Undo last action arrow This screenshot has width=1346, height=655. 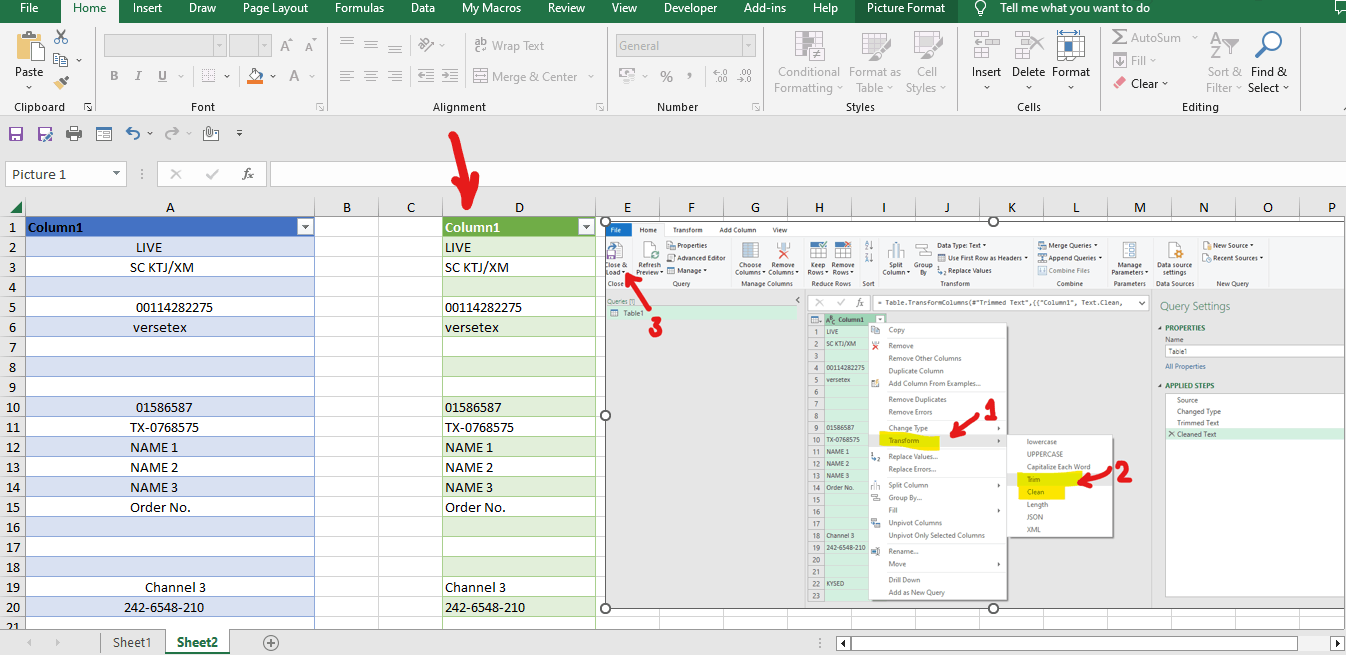[133, 133]
